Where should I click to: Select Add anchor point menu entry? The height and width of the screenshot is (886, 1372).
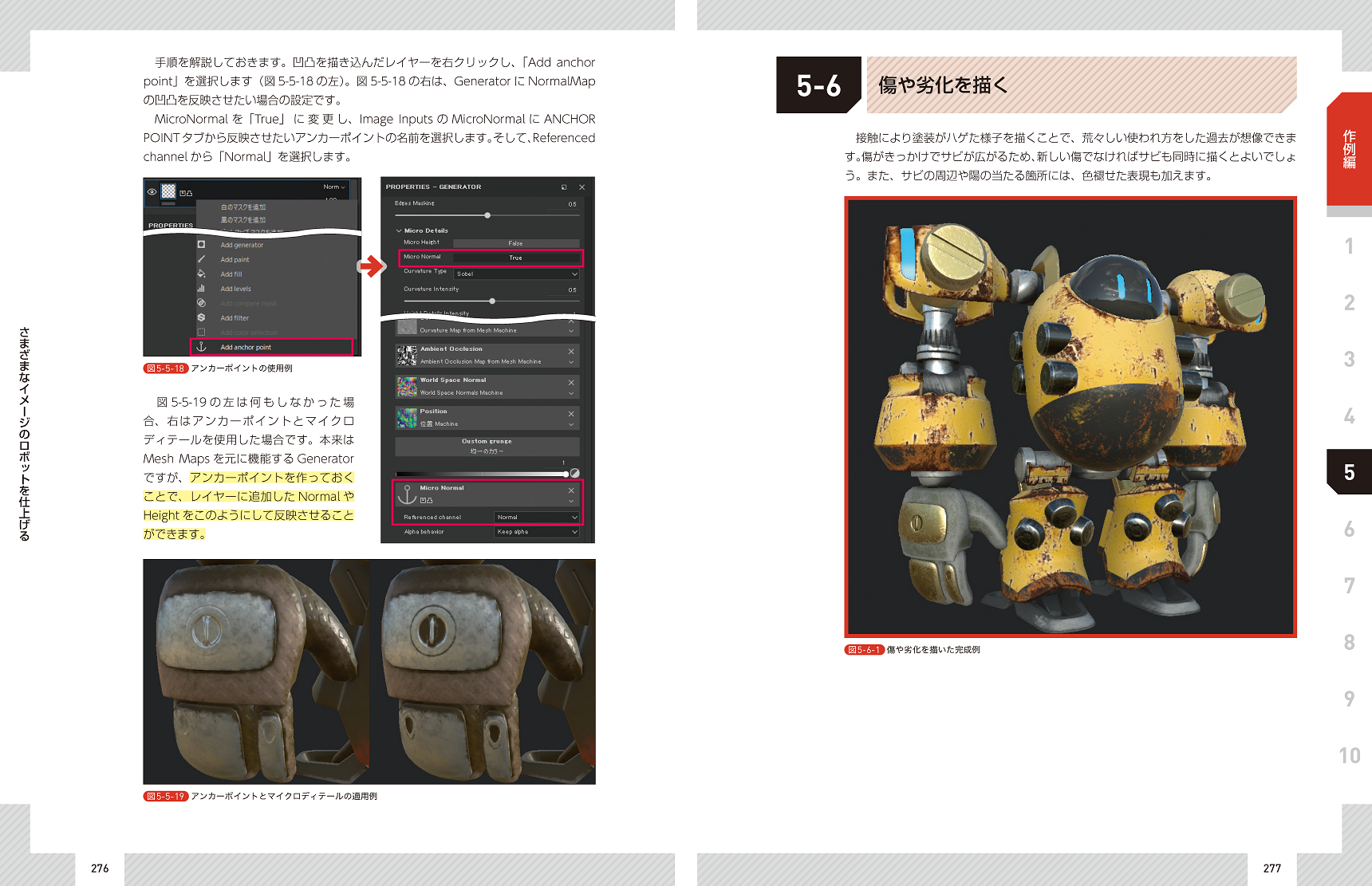(246, 347)
